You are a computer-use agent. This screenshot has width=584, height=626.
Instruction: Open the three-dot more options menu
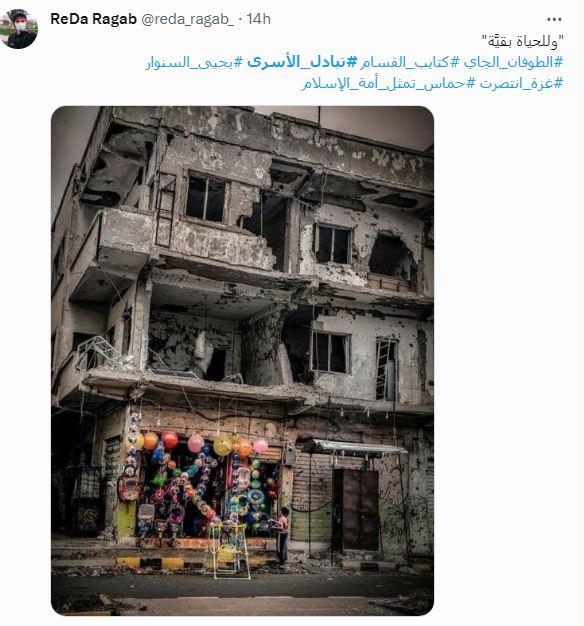(554, 19)
